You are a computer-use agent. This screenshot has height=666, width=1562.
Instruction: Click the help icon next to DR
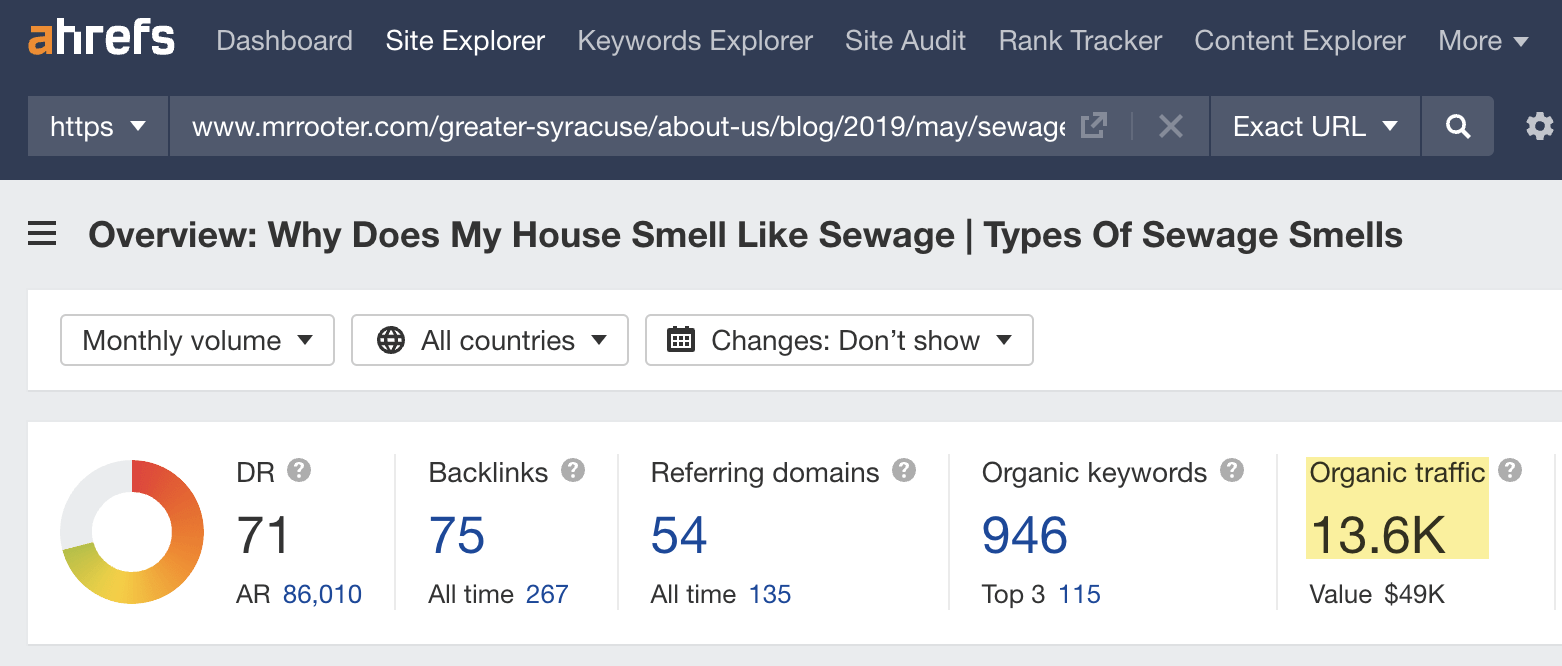300,470
